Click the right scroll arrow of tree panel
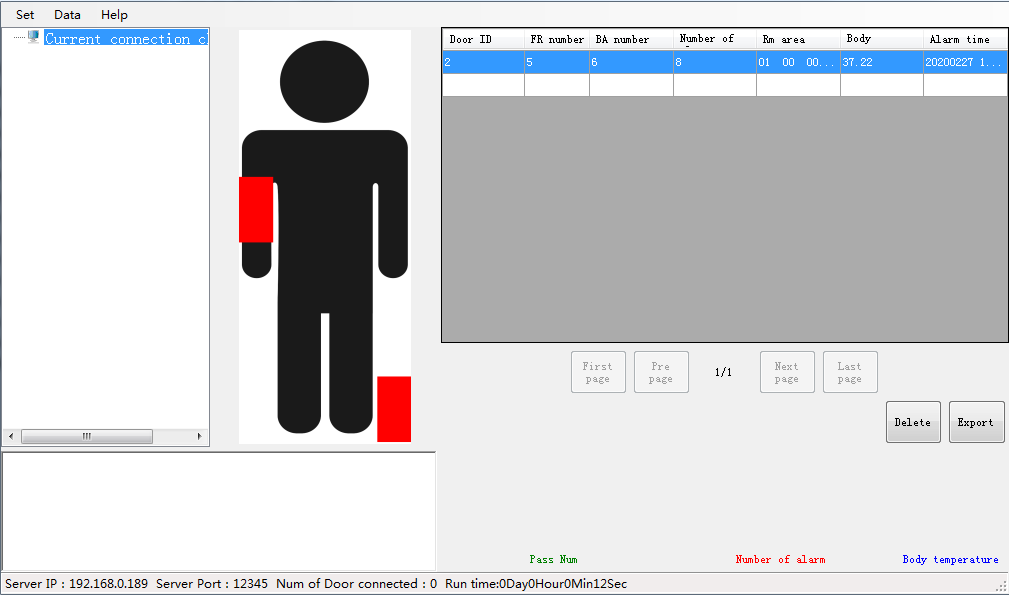 200,437
